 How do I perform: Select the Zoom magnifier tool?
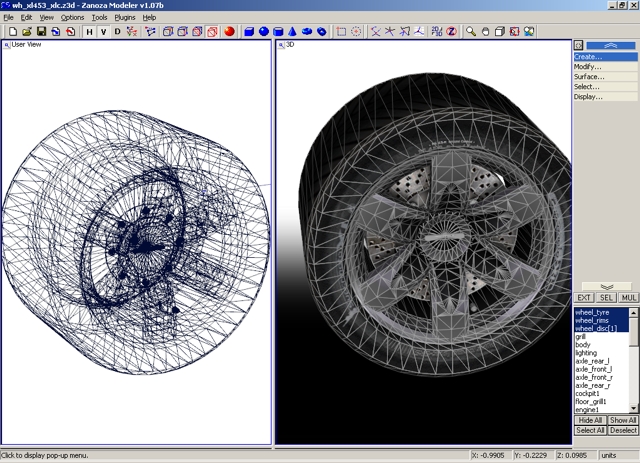point(469,32)
